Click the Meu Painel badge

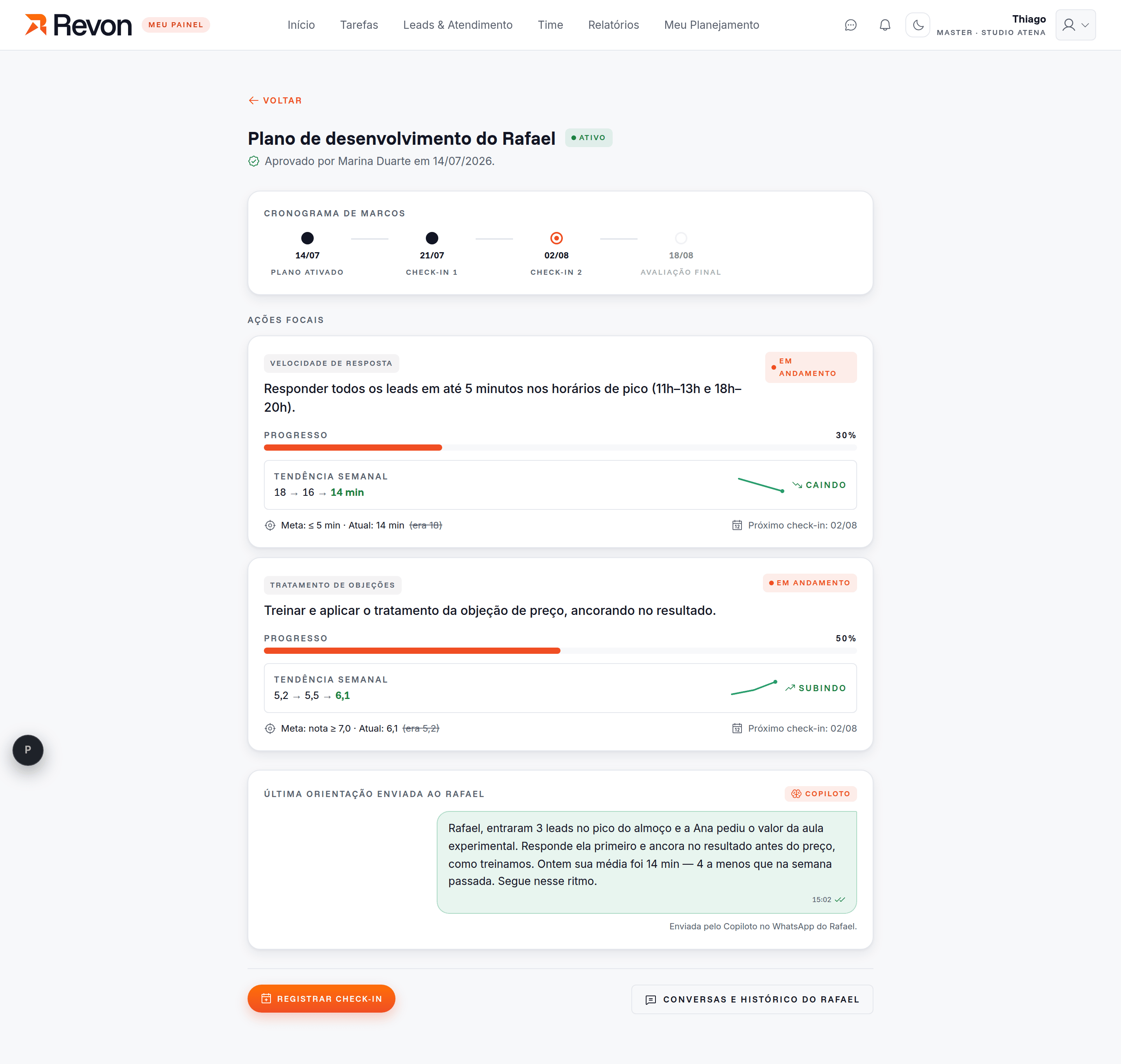[176, 25]
